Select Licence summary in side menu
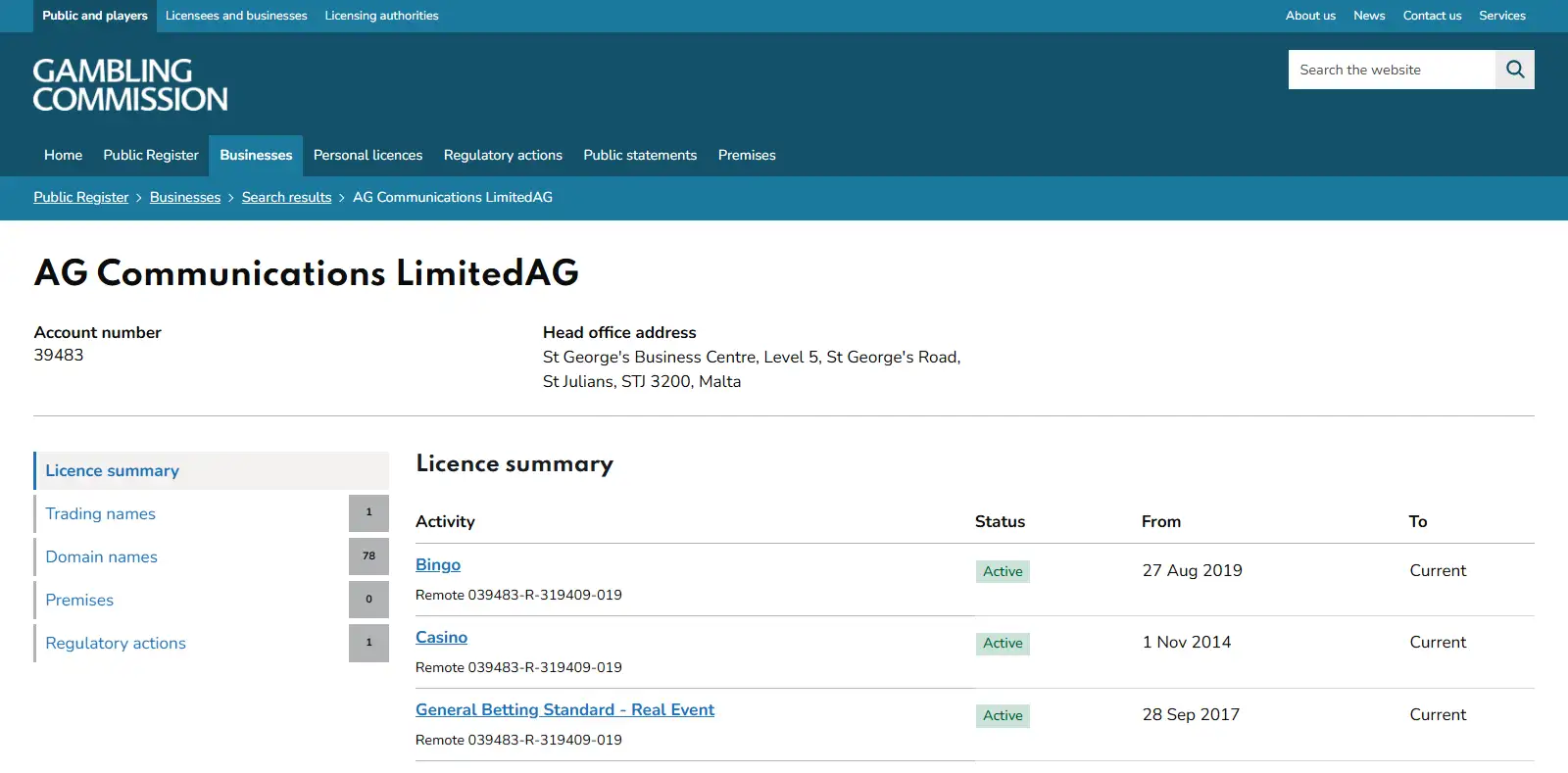Viewport: 1568px width, 773px height. pyautogui.click(x=212, y=470)
